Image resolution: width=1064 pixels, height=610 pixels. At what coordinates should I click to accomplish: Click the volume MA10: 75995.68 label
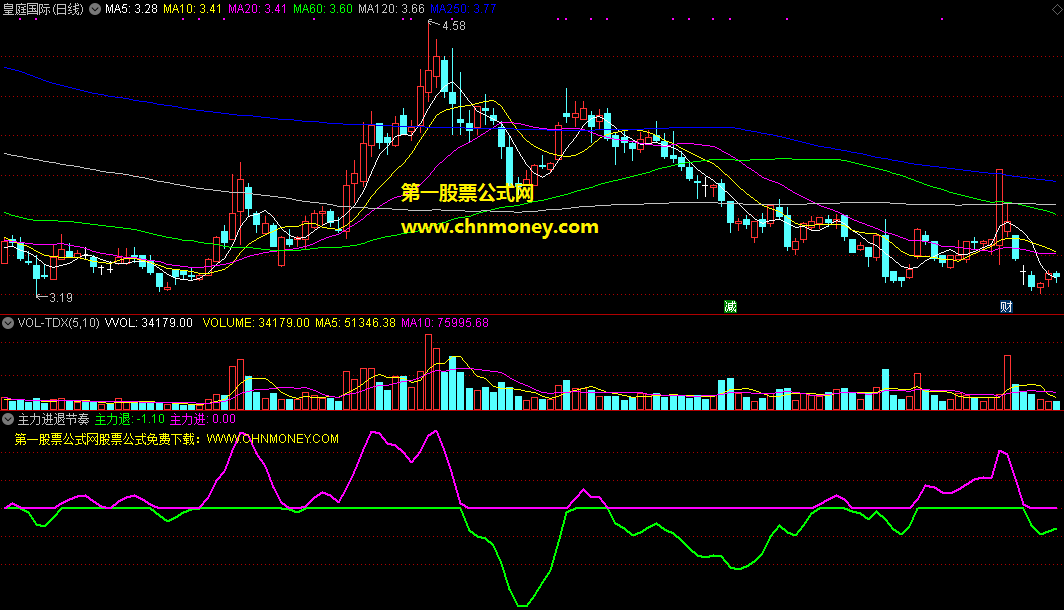(445, 323)
